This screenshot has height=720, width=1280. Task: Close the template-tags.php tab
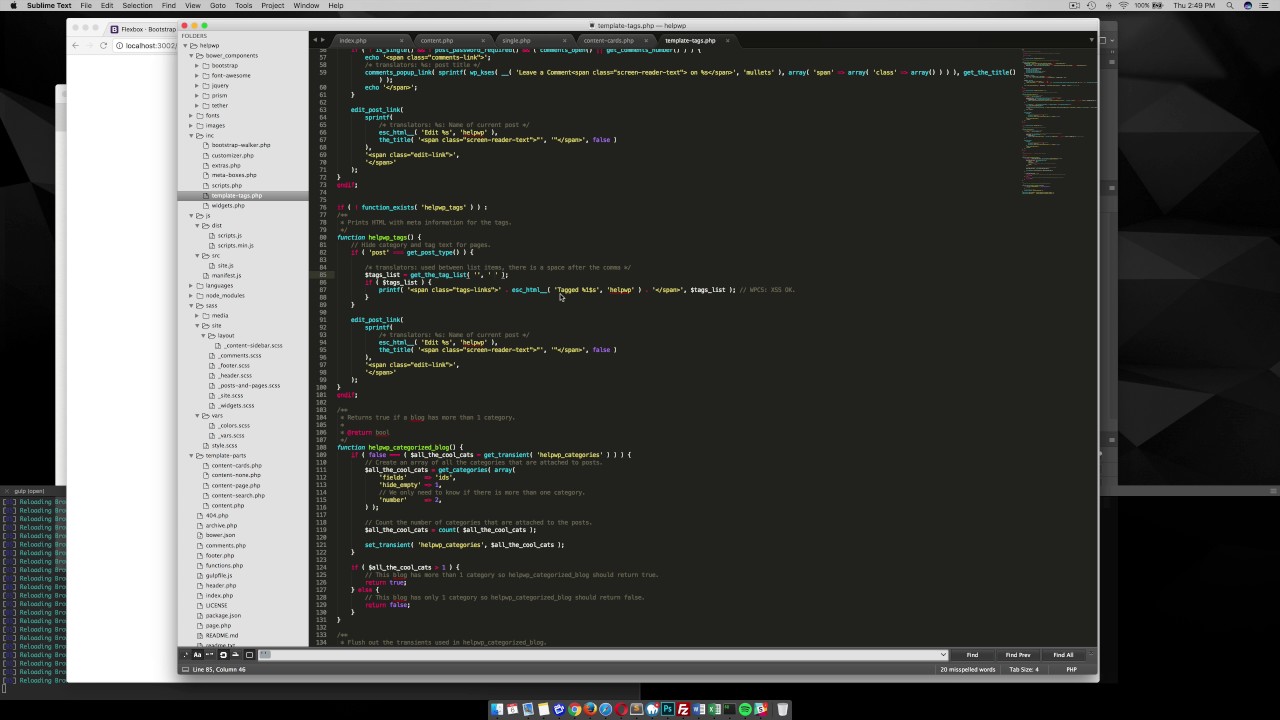point(727,41)
